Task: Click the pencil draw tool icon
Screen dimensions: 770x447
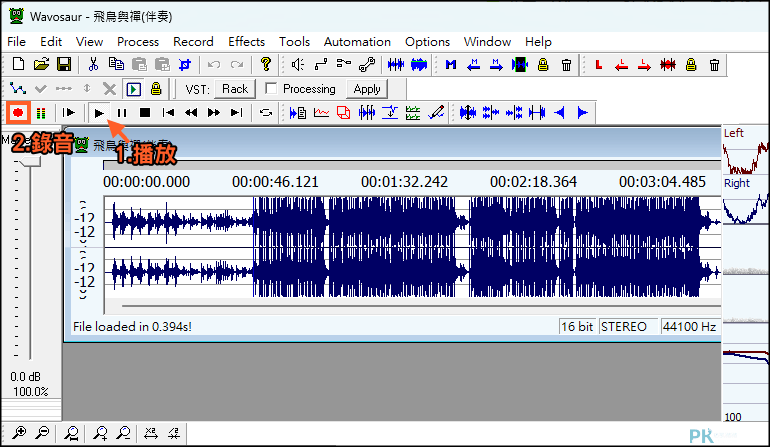Action: pyautogui.click(x=436, y=113)
